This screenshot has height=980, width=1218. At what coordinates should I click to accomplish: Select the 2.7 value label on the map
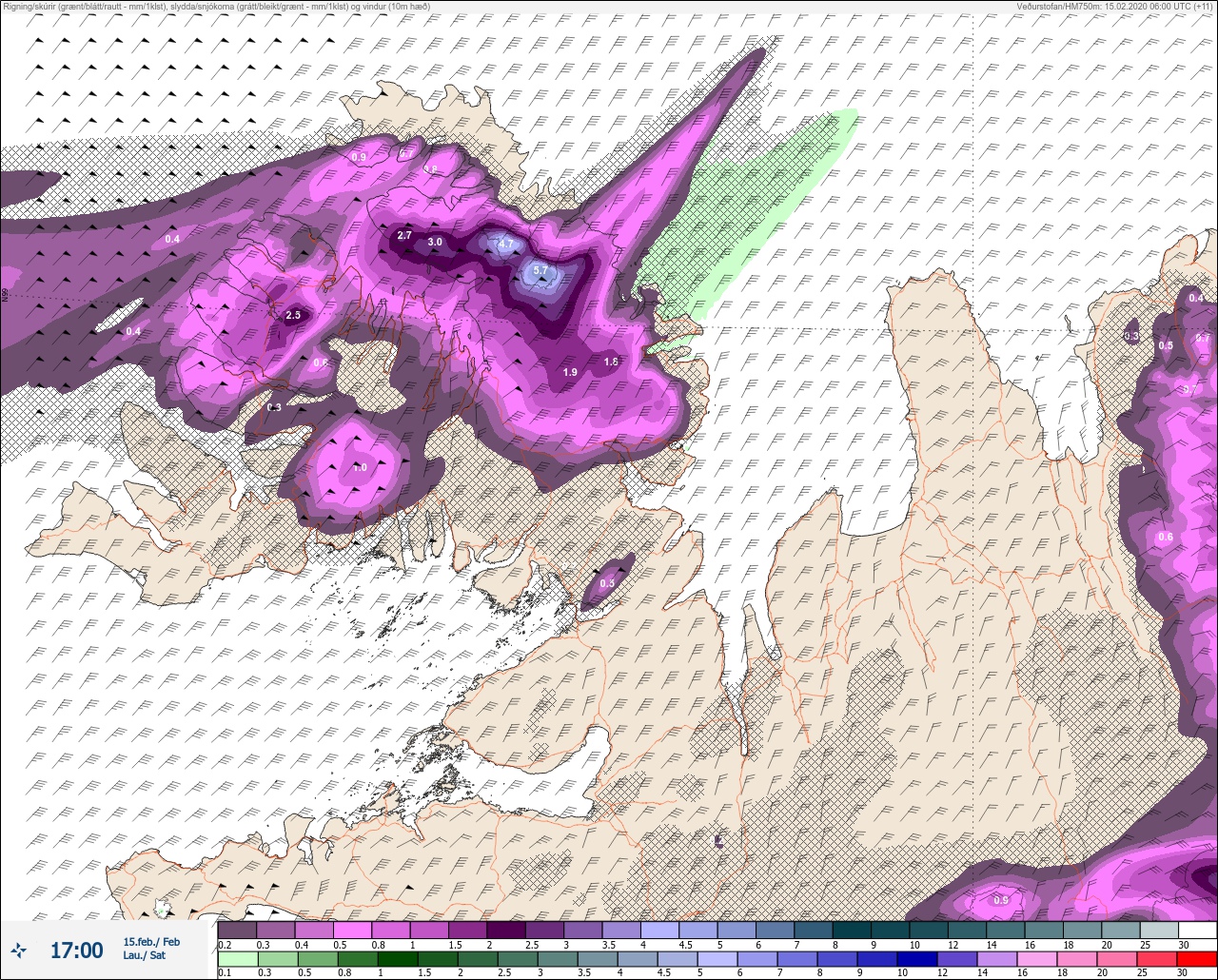pyautogui.click(x=404, y=235)
